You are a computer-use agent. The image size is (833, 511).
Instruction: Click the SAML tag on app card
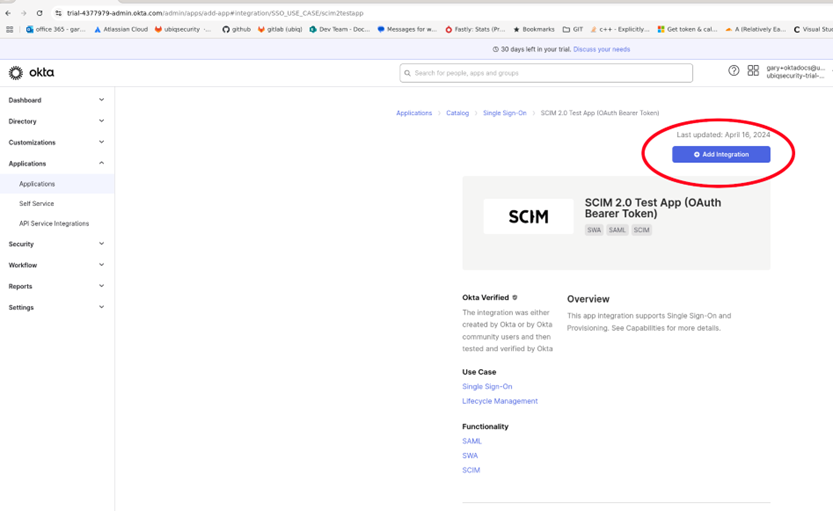tap(617, 230)
